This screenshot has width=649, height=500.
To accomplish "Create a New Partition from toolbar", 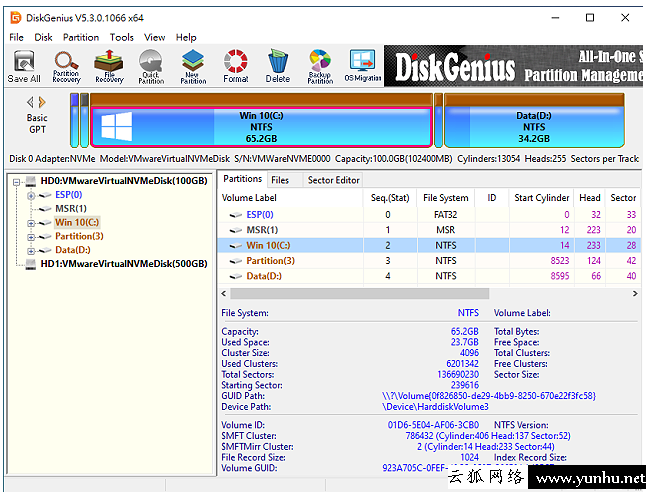I will (x=193, y=66).
